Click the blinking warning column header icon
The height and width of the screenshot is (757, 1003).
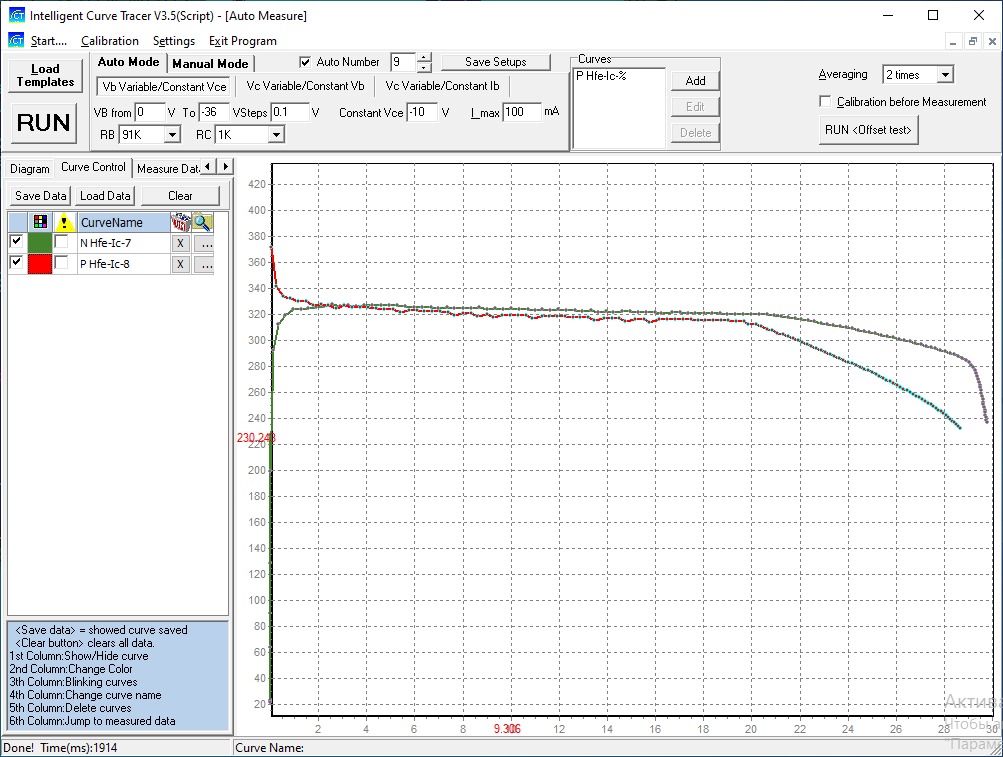tap(64, 222)
